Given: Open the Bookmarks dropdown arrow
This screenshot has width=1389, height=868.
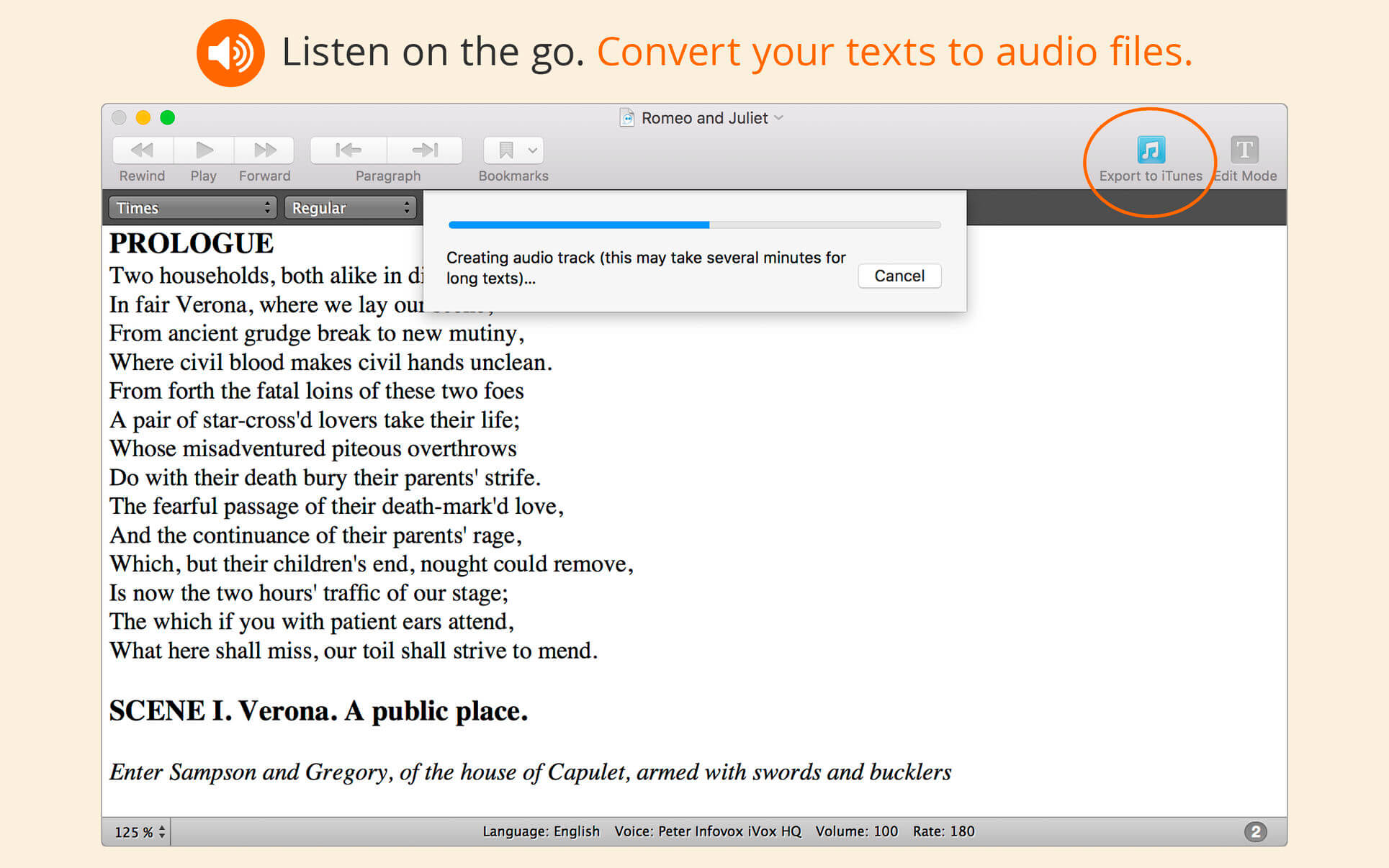Looking at the screenshot, I should point(532,150).
